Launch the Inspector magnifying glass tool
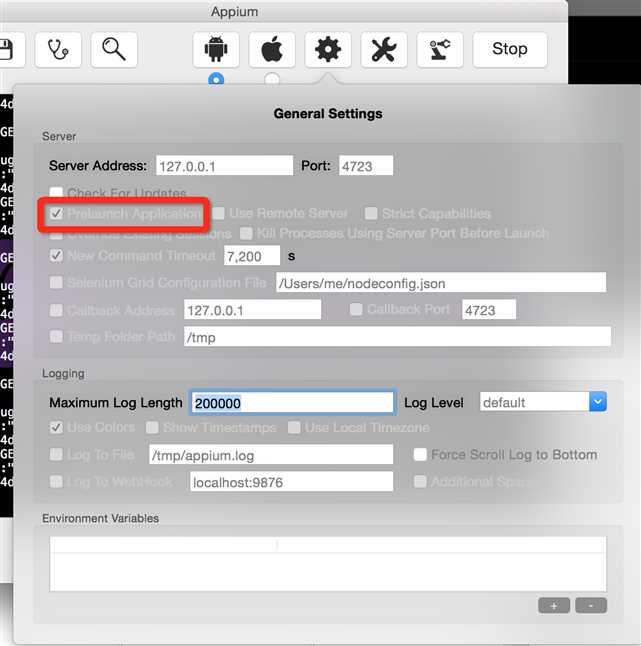The image size is (641, 646). coord(114,49)
